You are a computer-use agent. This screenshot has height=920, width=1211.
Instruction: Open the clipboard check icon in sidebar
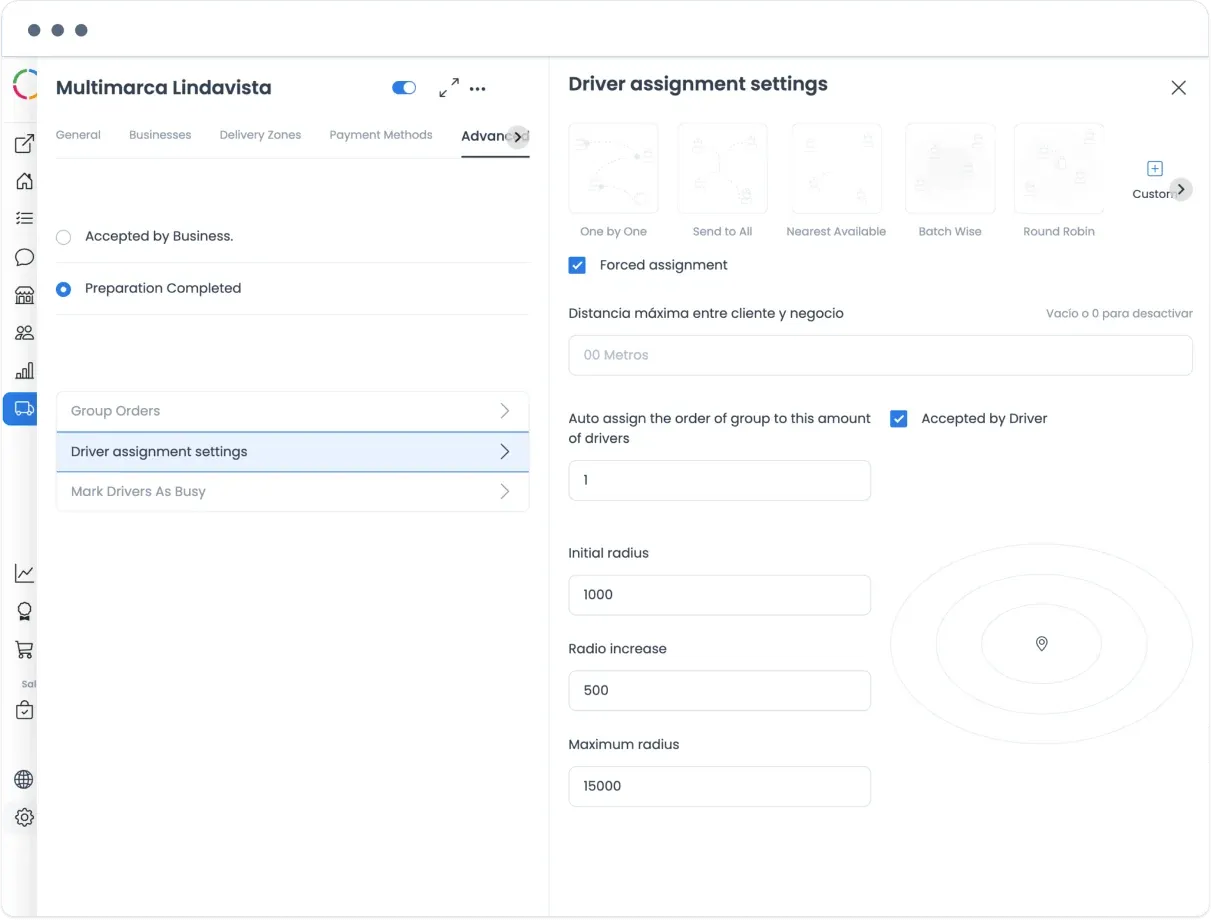(x=24, y=710)
